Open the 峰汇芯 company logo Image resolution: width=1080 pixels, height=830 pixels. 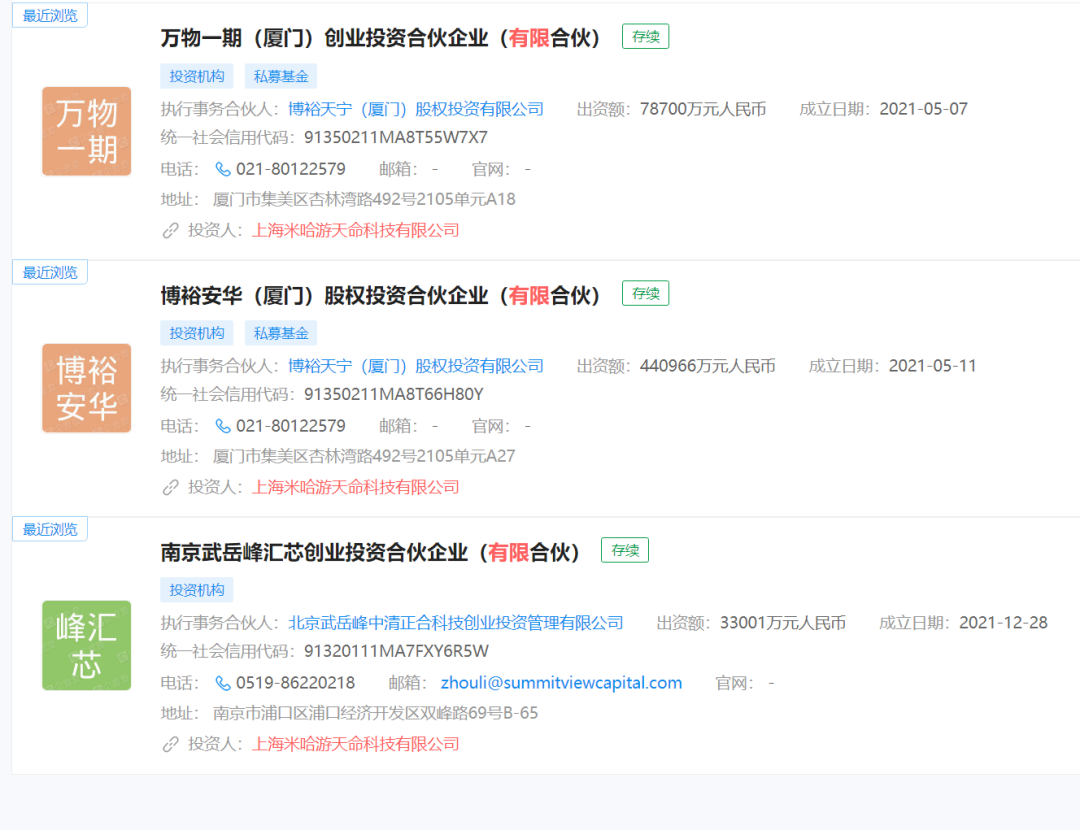tap(87, 645)
